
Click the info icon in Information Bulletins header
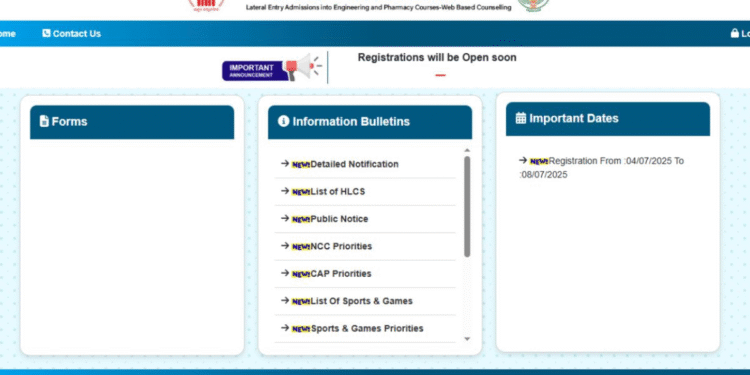coord(283,121)
